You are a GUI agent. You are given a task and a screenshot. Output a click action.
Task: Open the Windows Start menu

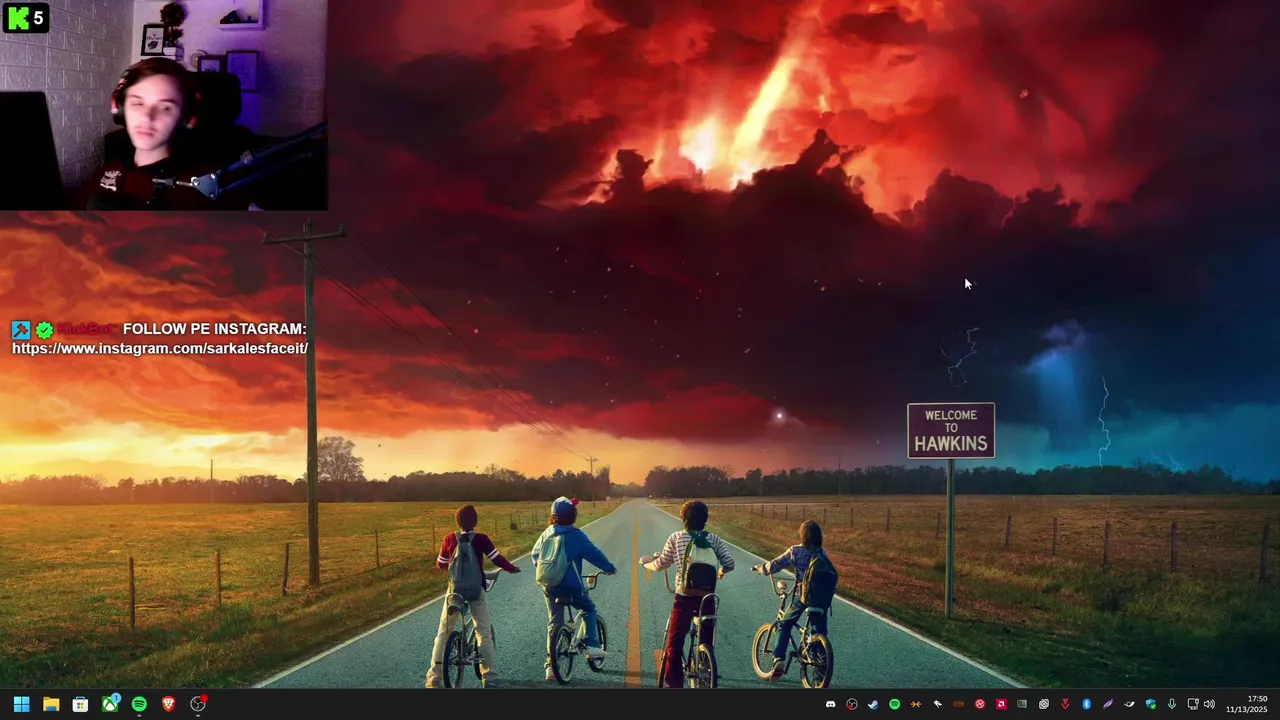21,704
